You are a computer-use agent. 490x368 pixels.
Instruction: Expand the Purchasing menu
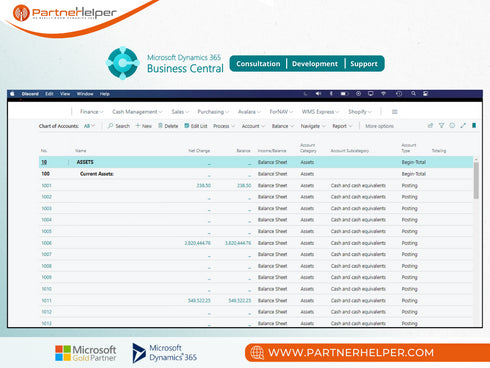coord(213,112)
